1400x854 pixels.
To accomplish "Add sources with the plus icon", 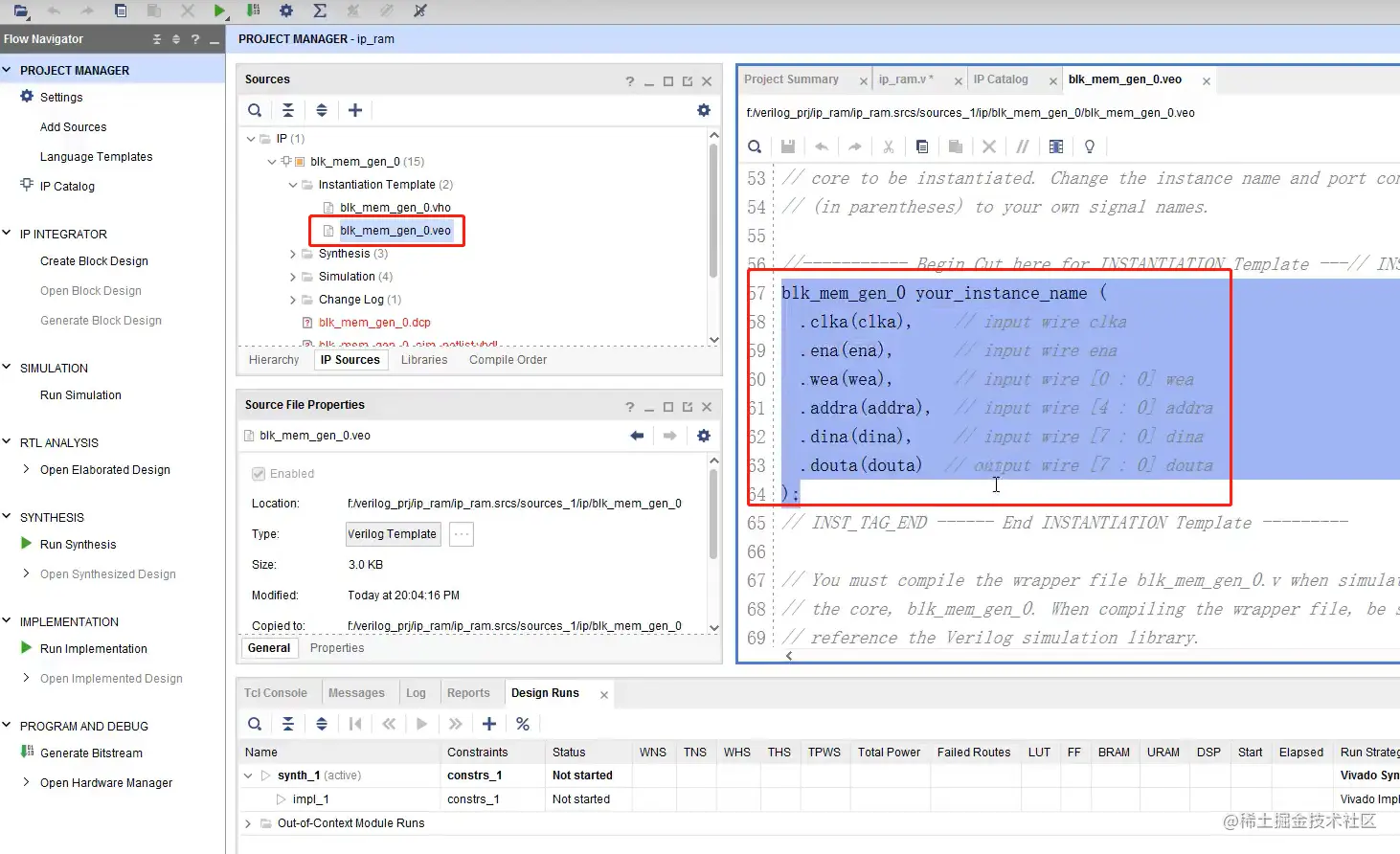I will coord(355,110).
